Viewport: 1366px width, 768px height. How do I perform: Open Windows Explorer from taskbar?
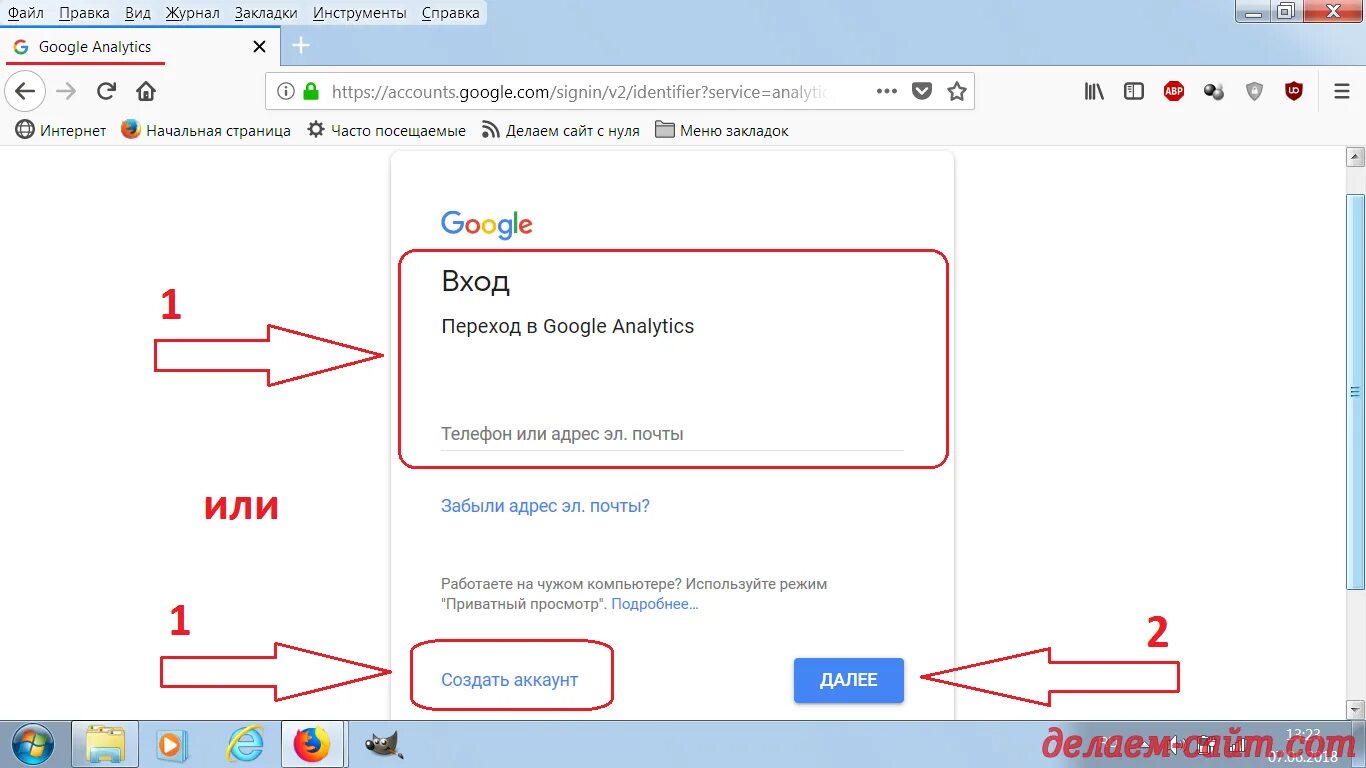(x=104, y=744)
